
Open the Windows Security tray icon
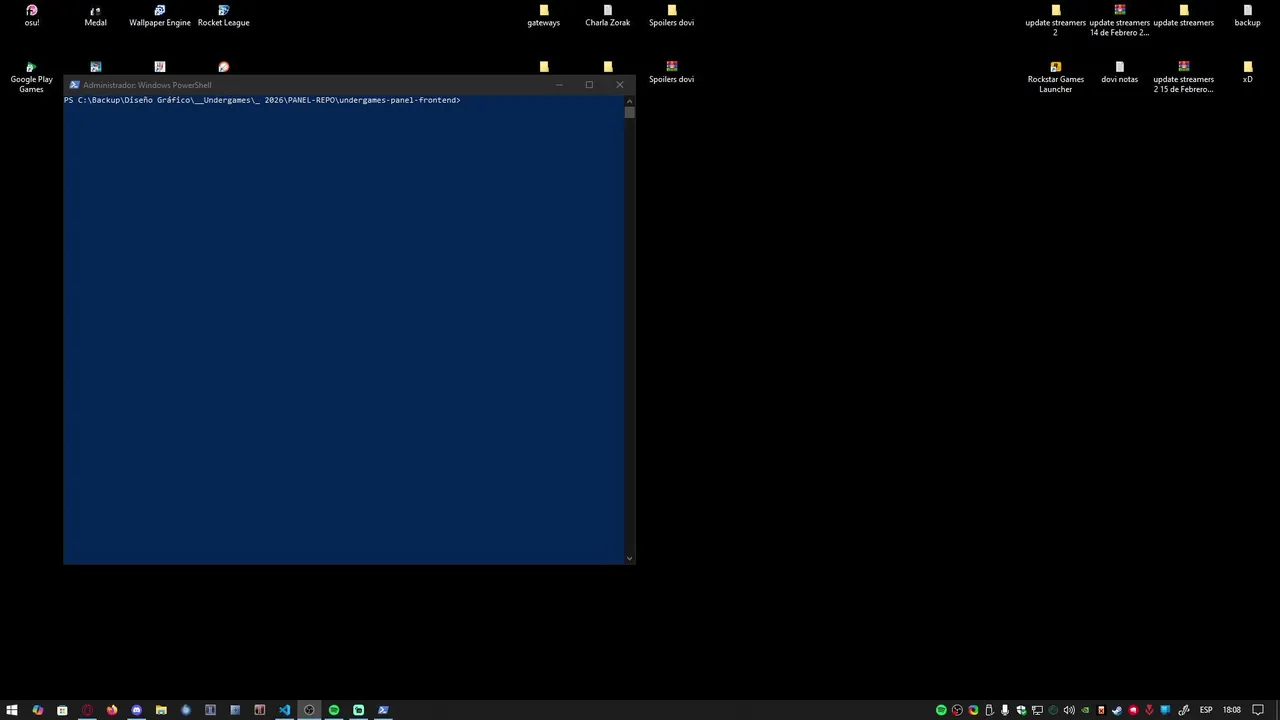pyautogui.click(x=1021, y=710)
